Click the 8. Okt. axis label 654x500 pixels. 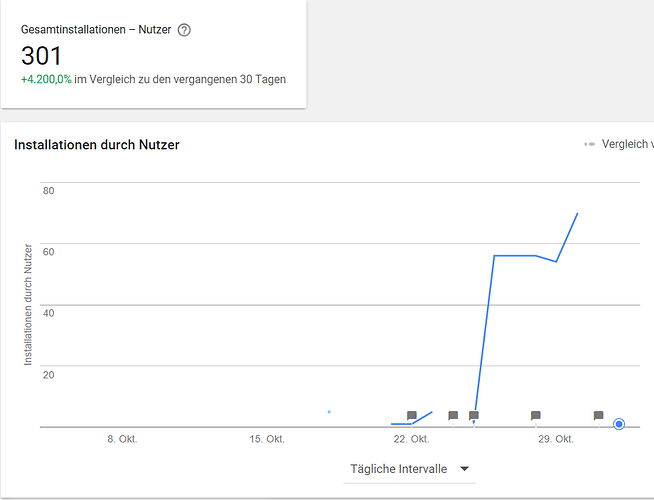coord(120,439)
